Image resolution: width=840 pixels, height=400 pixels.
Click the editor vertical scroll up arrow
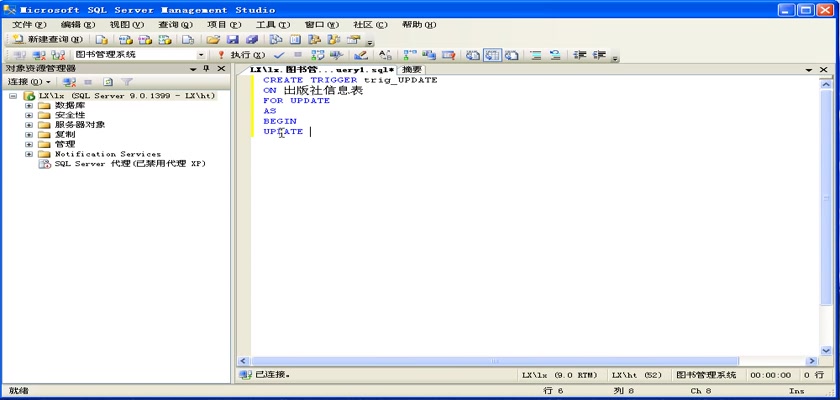(825, 84)
